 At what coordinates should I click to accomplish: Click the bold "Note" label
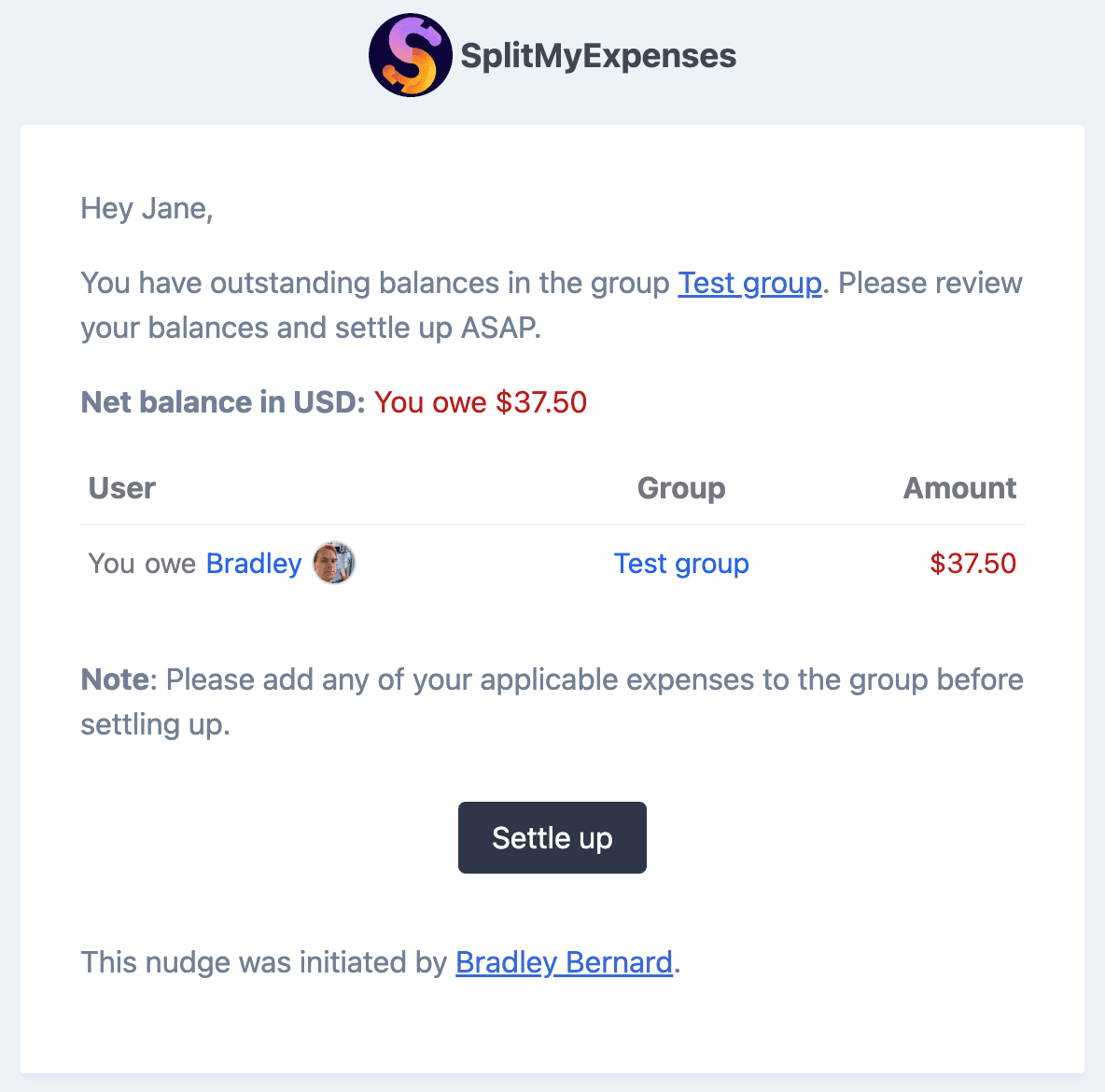coord(114,679)
